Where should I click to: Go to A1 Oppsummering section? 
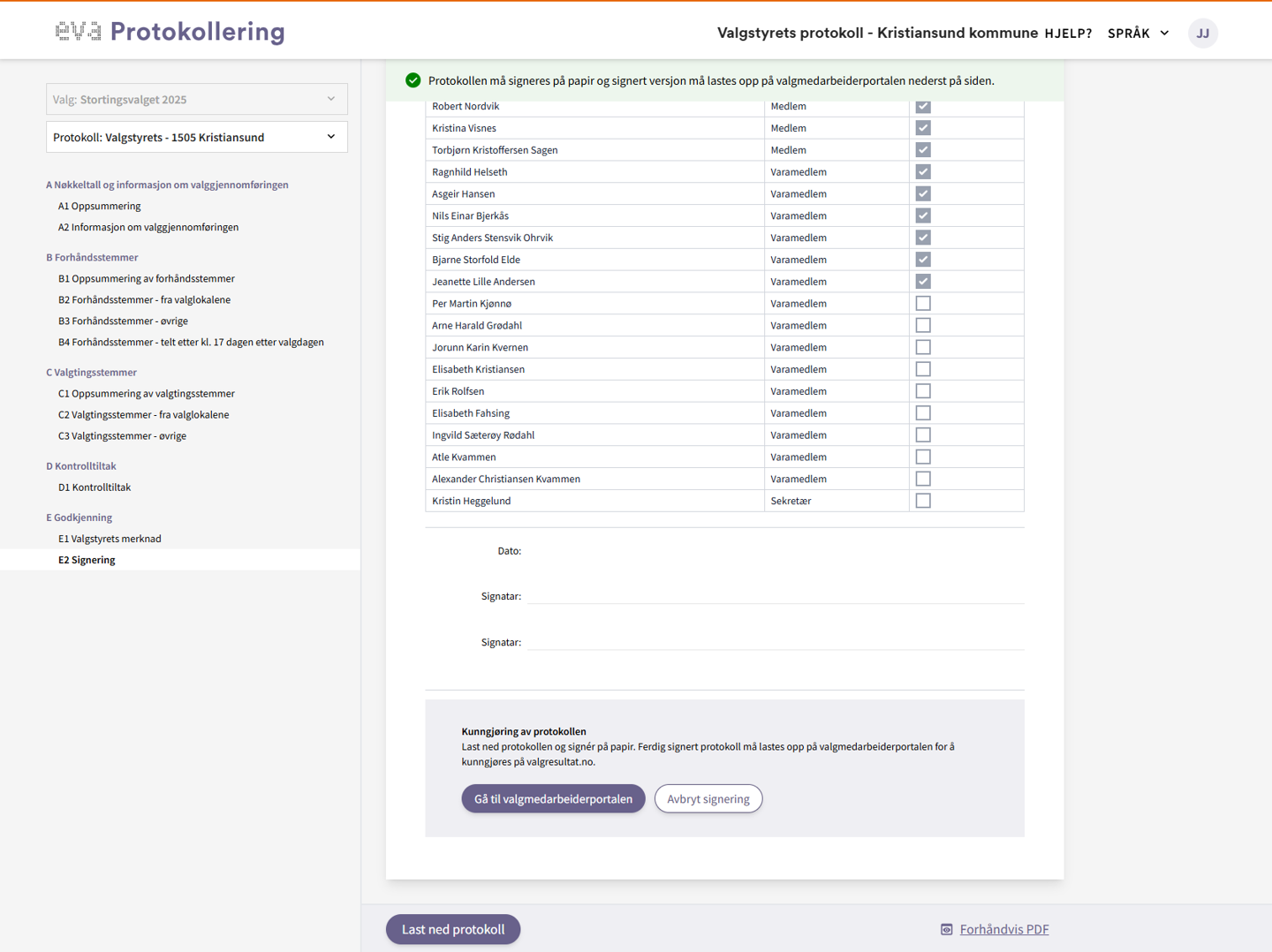coord(99,206)
